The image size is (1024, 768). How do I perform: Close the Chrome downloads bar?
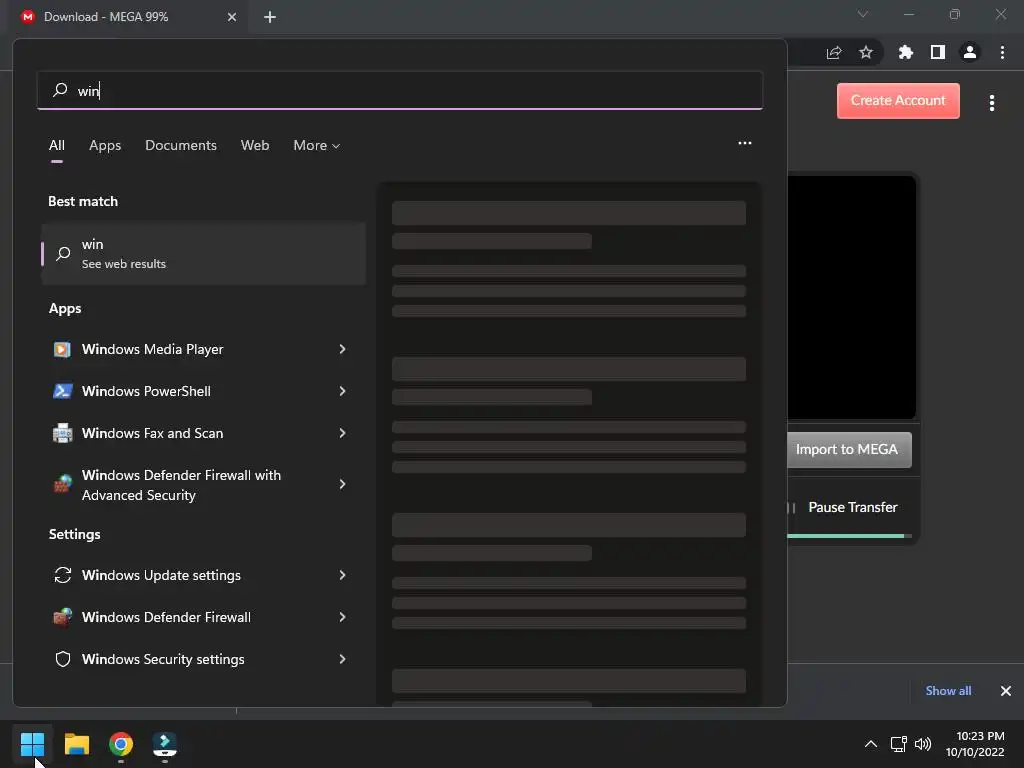coord(1006,691)
